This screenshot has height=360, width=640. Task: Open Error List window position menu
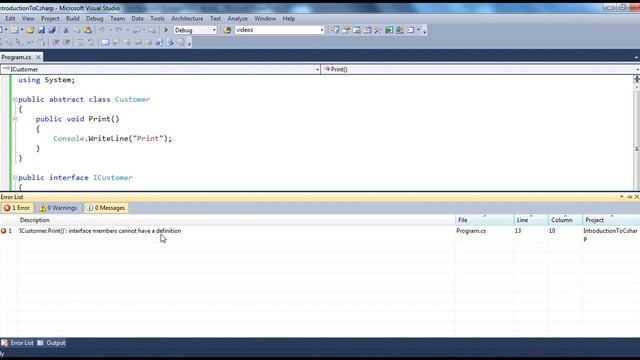622,197
